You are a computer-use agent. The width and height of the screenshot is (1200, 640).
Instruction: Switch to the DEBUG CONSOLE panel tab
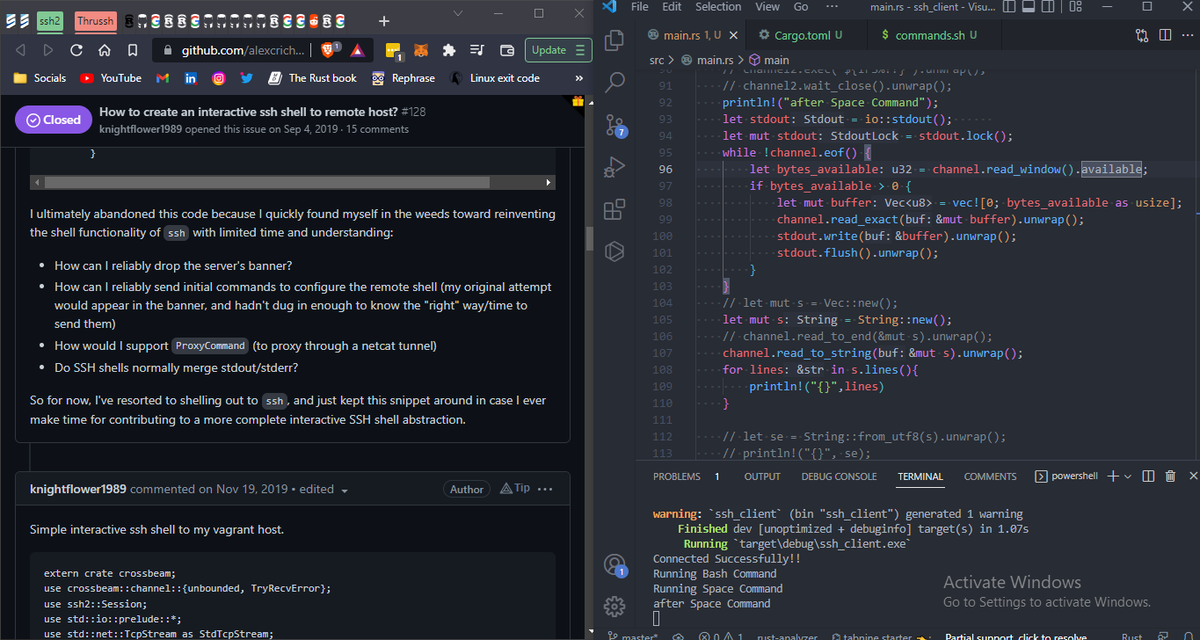839,477
